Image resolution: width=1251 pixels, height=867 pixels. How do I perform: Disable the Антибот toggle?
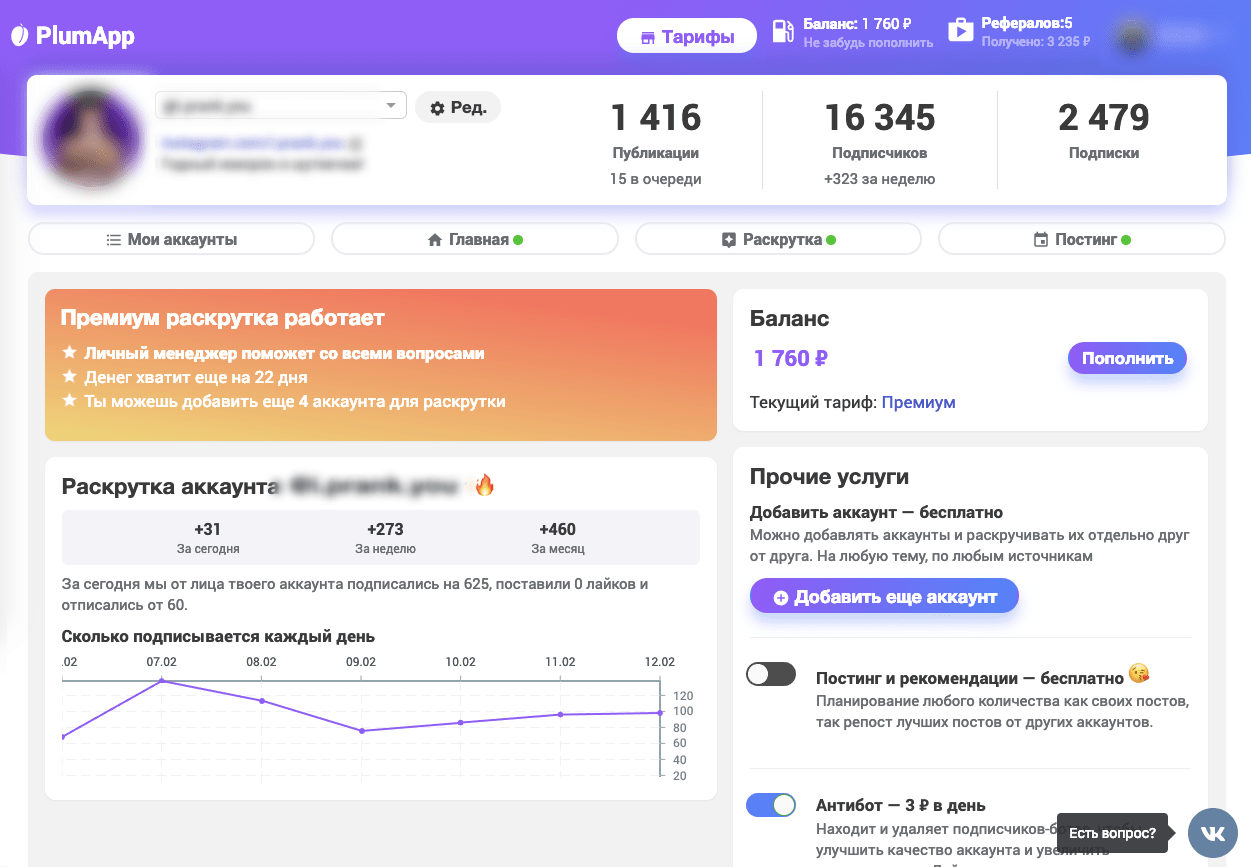[x=771, y=805]
